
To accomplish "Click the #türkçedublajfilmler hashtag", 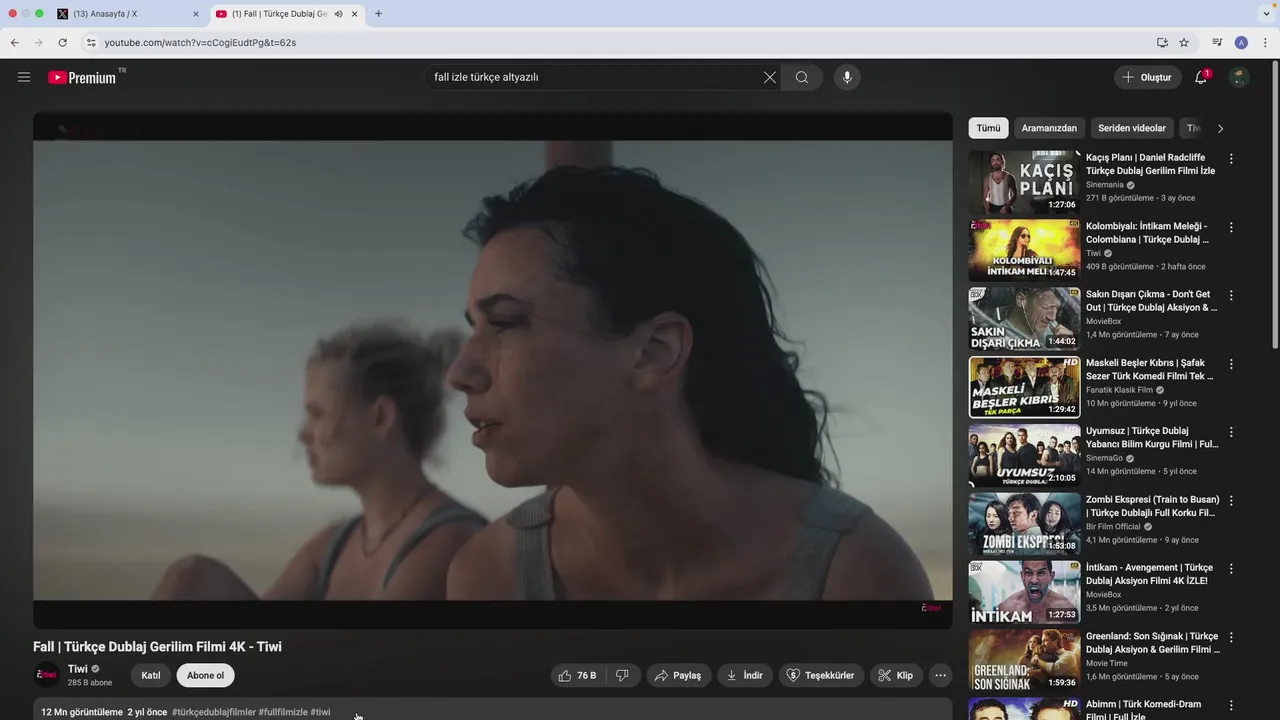I will click(213, 712).
